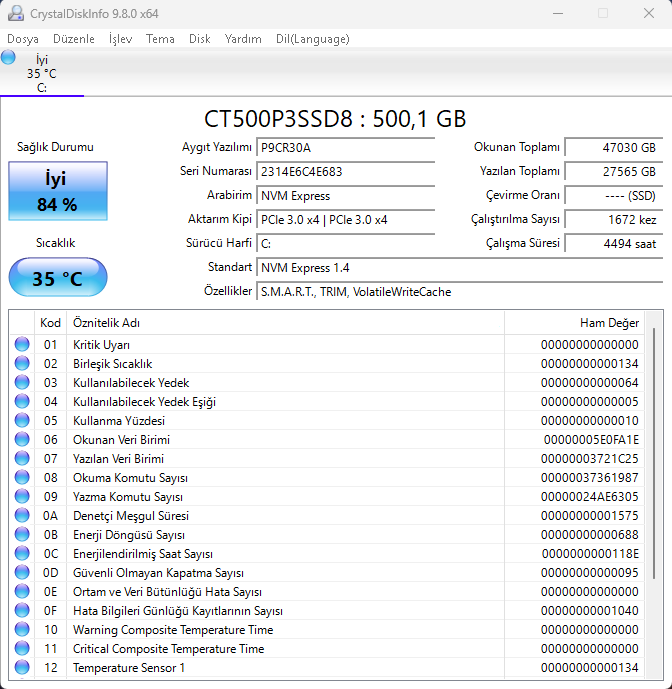Click the status orb for Yazma Komutu Sayısı
Image resolution: width=672 pixels, height=689 pixels.
(22, 496)
